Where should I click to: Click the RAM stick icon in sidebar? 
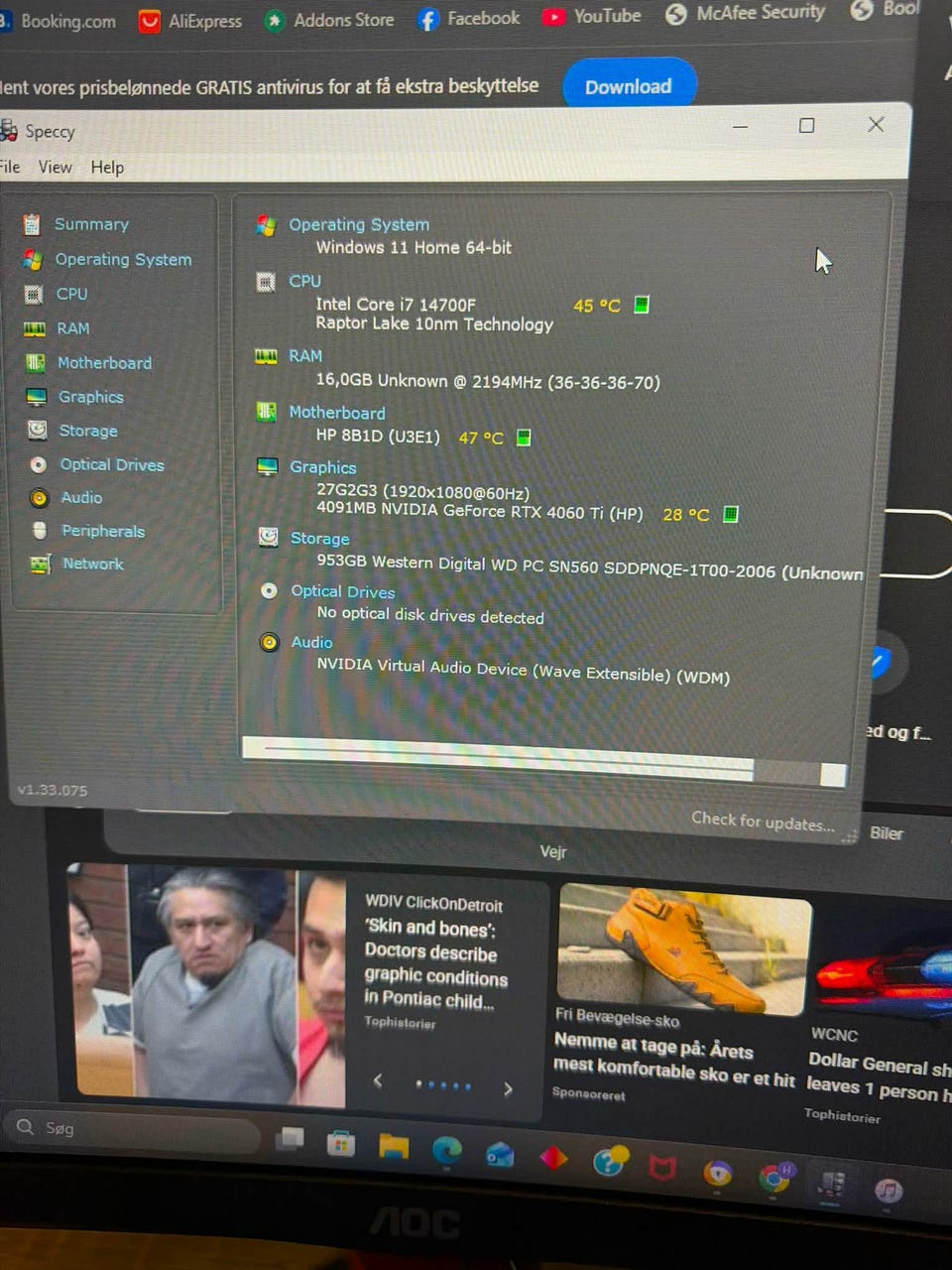[34, 328]
